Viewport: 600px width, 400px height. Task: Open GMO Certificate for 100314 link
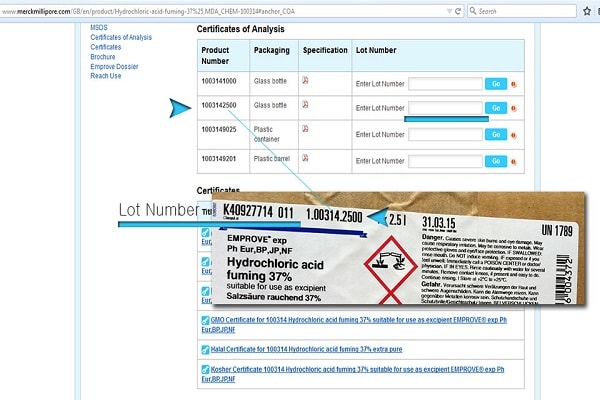point(354,325)
